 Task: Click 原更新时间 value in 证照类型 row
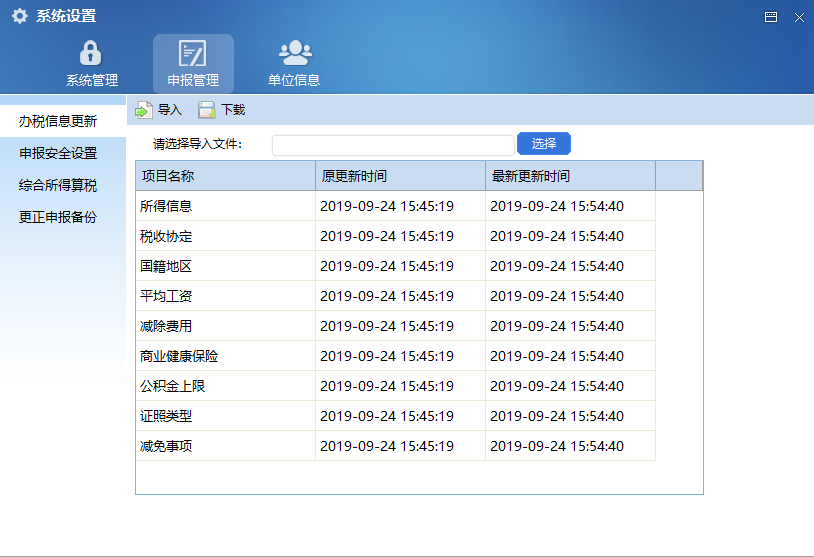click(x=387, y=416)
